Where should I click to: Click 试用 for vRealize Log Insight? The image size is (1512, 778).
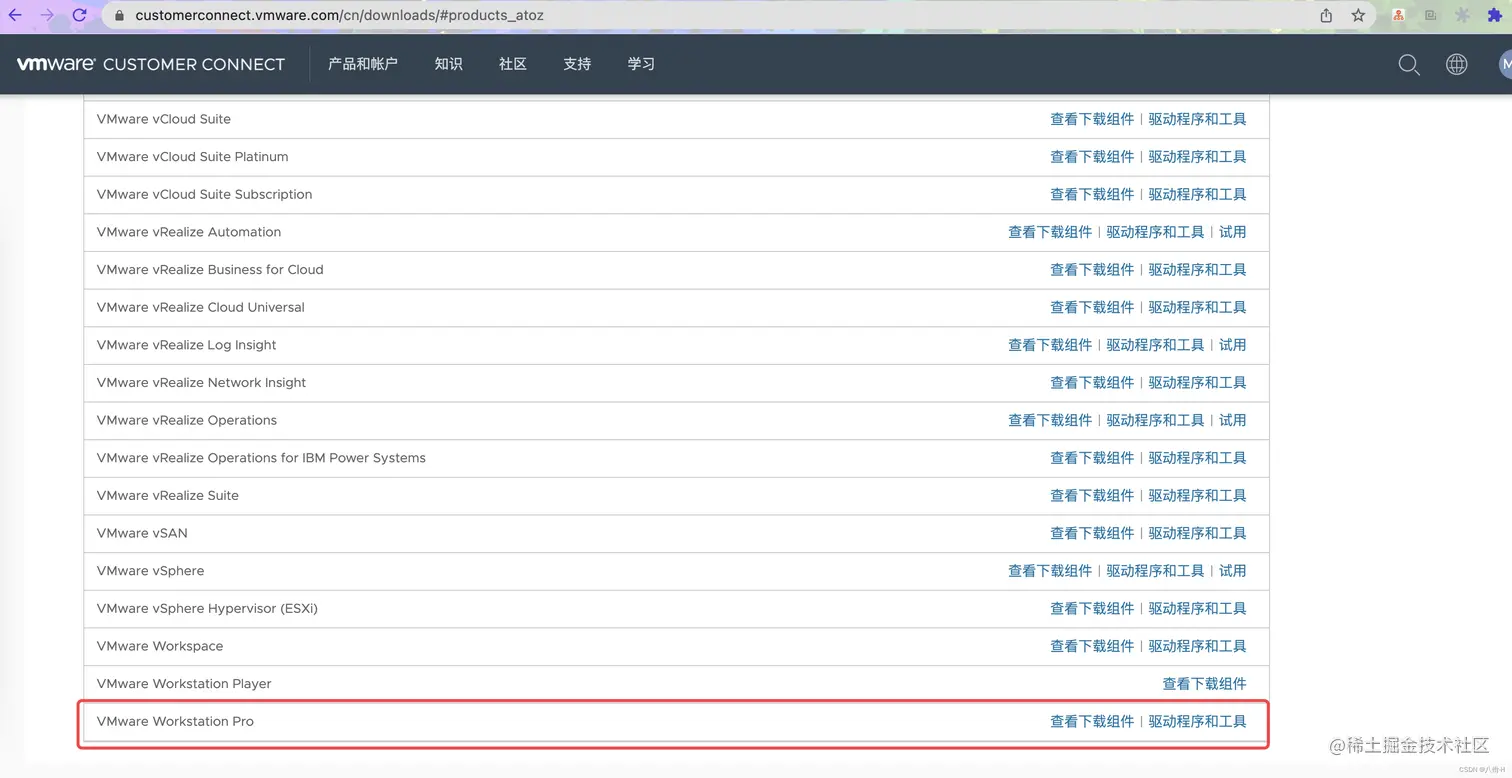tap(1232, 345)
